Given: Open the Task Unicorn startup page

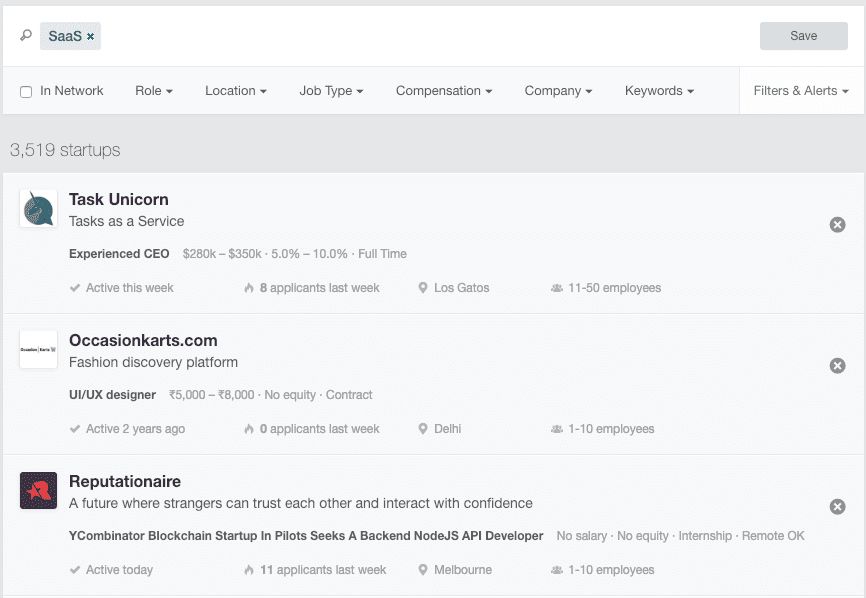Looking at the screenshot, I should [119, 199].
